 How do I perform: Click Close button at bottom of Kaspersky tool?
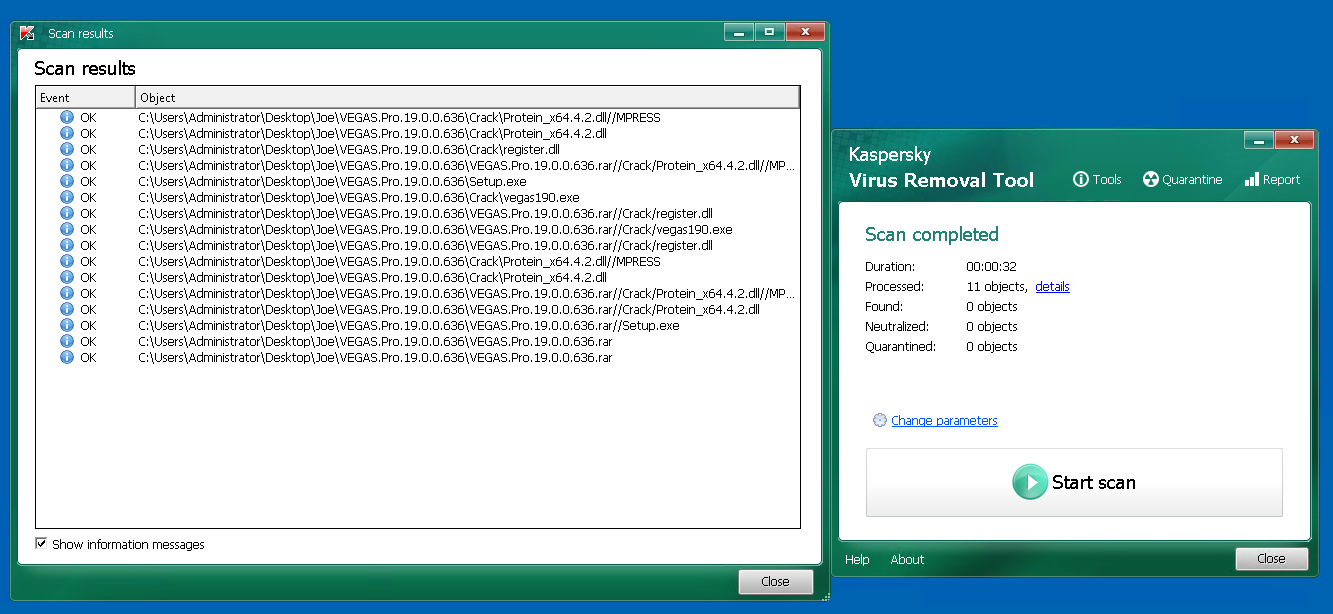pyautogui.click(x=1271, y=559)
